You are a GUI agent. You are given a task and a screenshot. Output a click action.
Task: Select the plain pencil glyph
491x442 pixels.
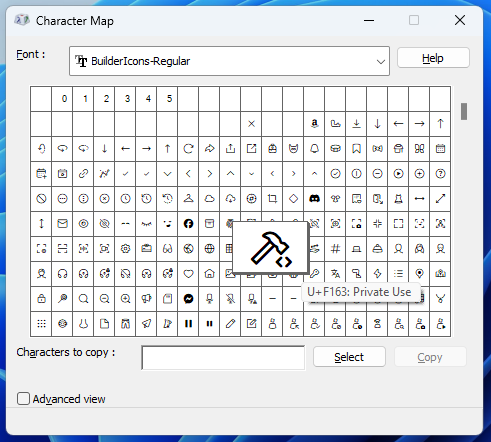click(x=230, y=324)
